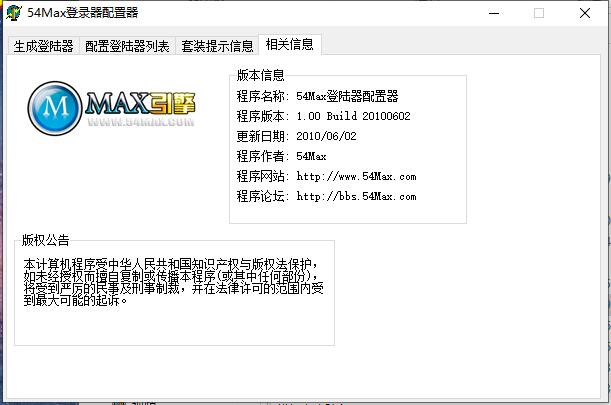Click the 版本信息 group heading
Screen dimensions: 611x405
(260, 75)
